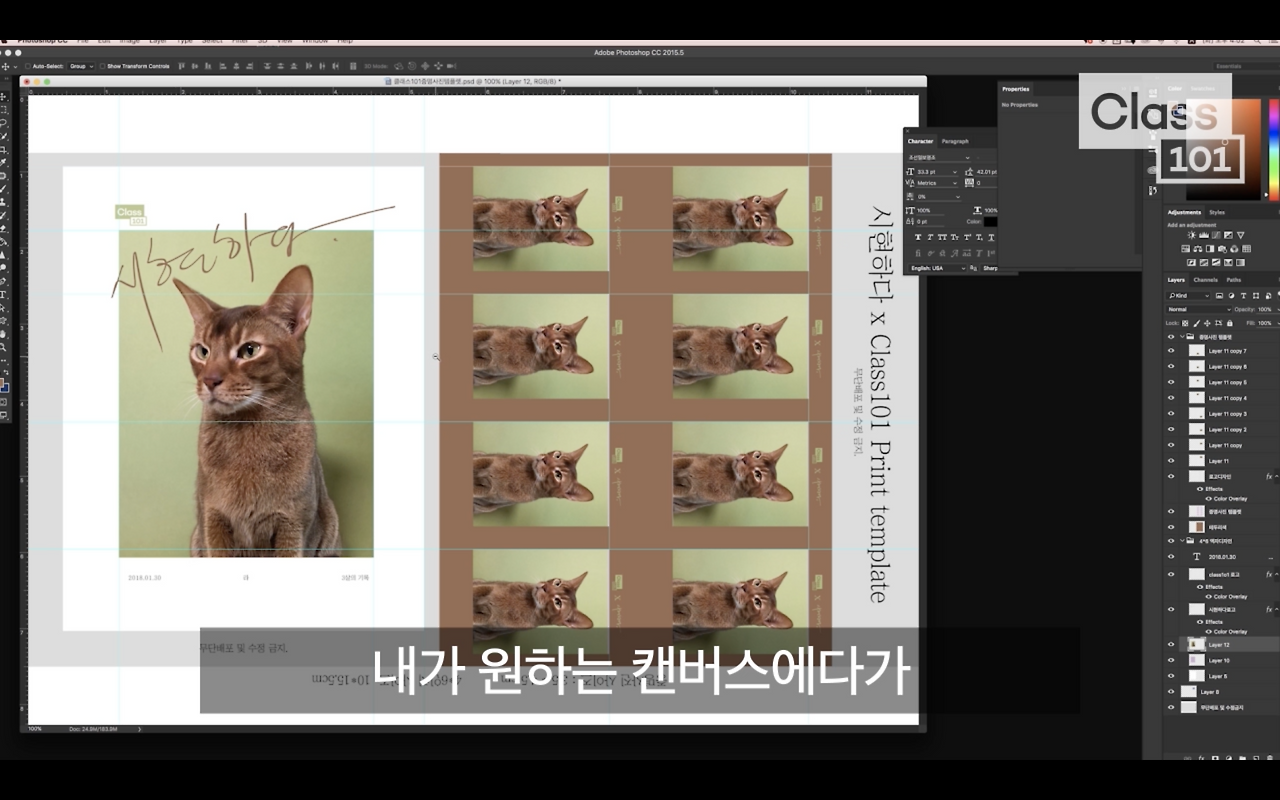Toggle visibility of Layer 11 copy 7
Viewport: 1280px width, 800px height.
point(1171,351)
